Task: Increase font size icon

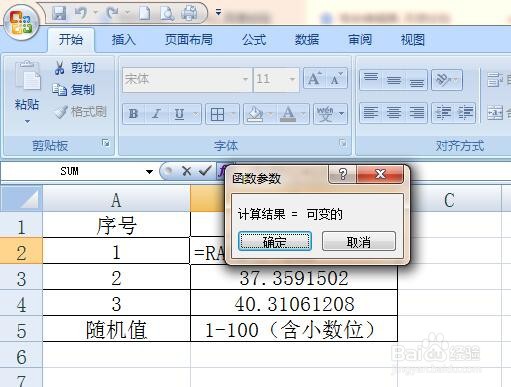Action: click(314, 79)
